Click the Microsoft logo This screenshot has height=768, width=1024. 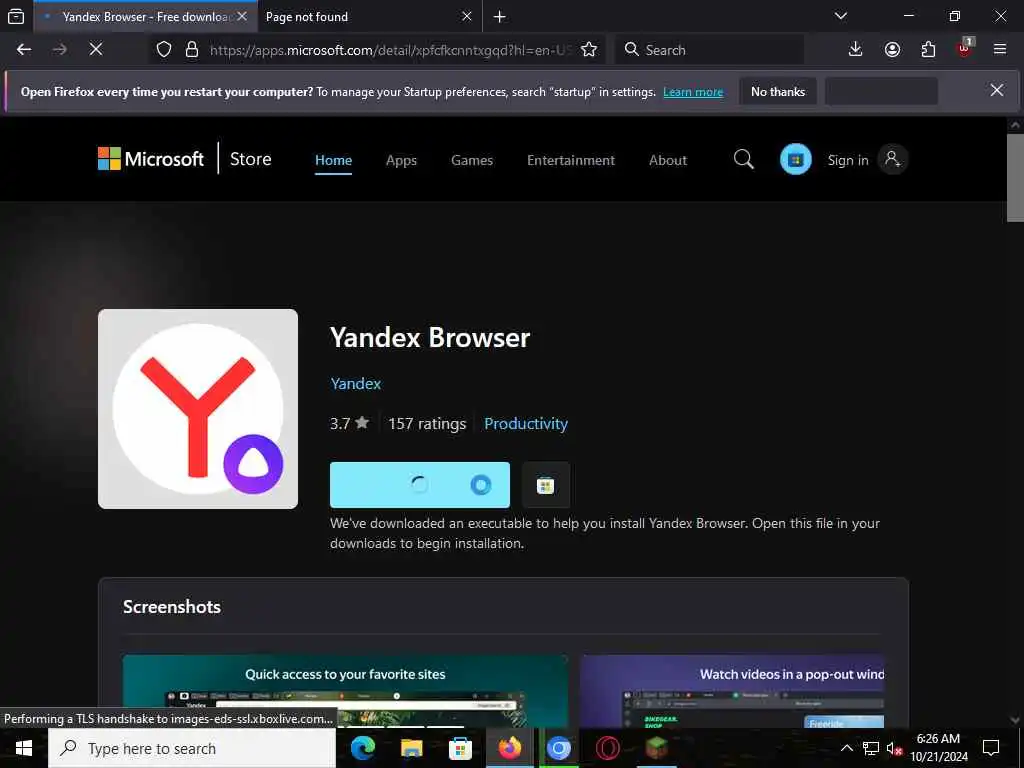coord(151,159)
